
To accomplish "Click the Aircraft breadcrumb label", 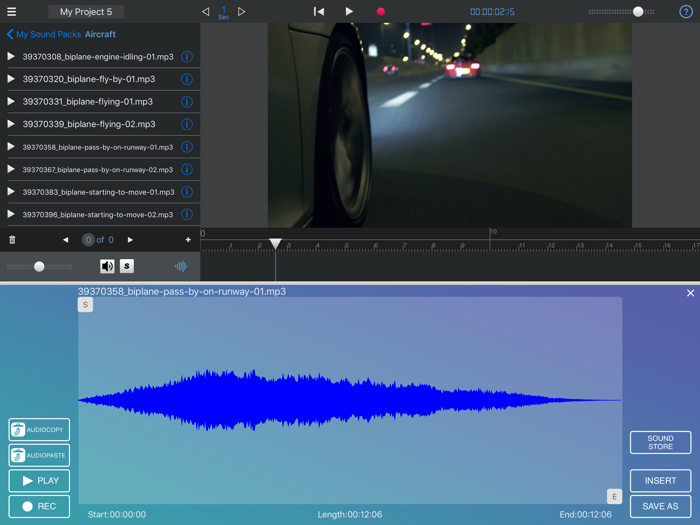I will [100, 34].
